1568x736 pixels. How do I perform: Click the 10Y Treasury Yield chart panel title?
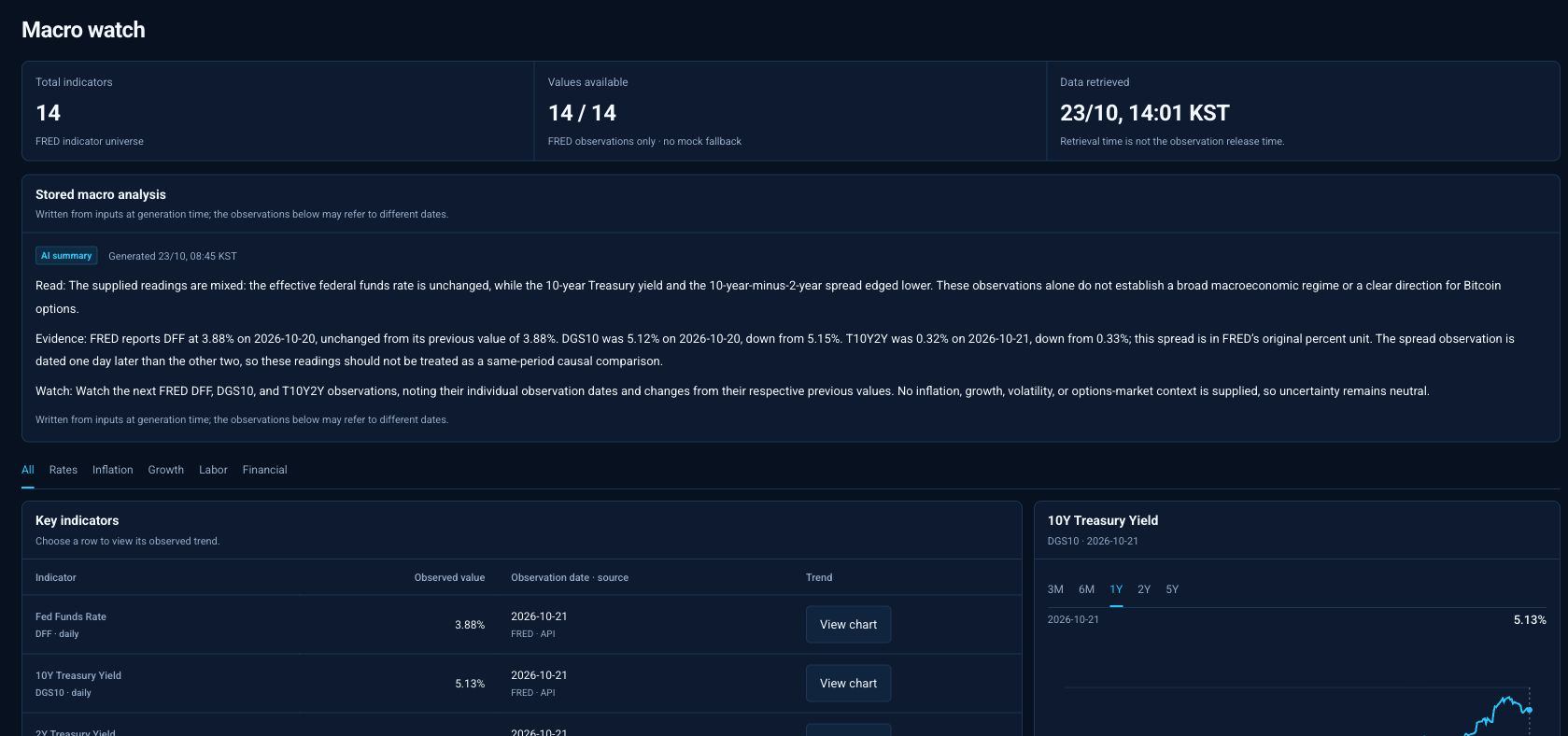pyautogui.click(x=1103, y=520)
